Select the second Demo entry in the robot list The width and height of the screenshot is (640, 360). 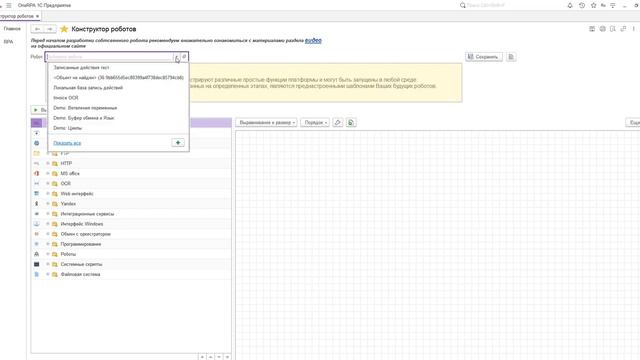(118, 118)
